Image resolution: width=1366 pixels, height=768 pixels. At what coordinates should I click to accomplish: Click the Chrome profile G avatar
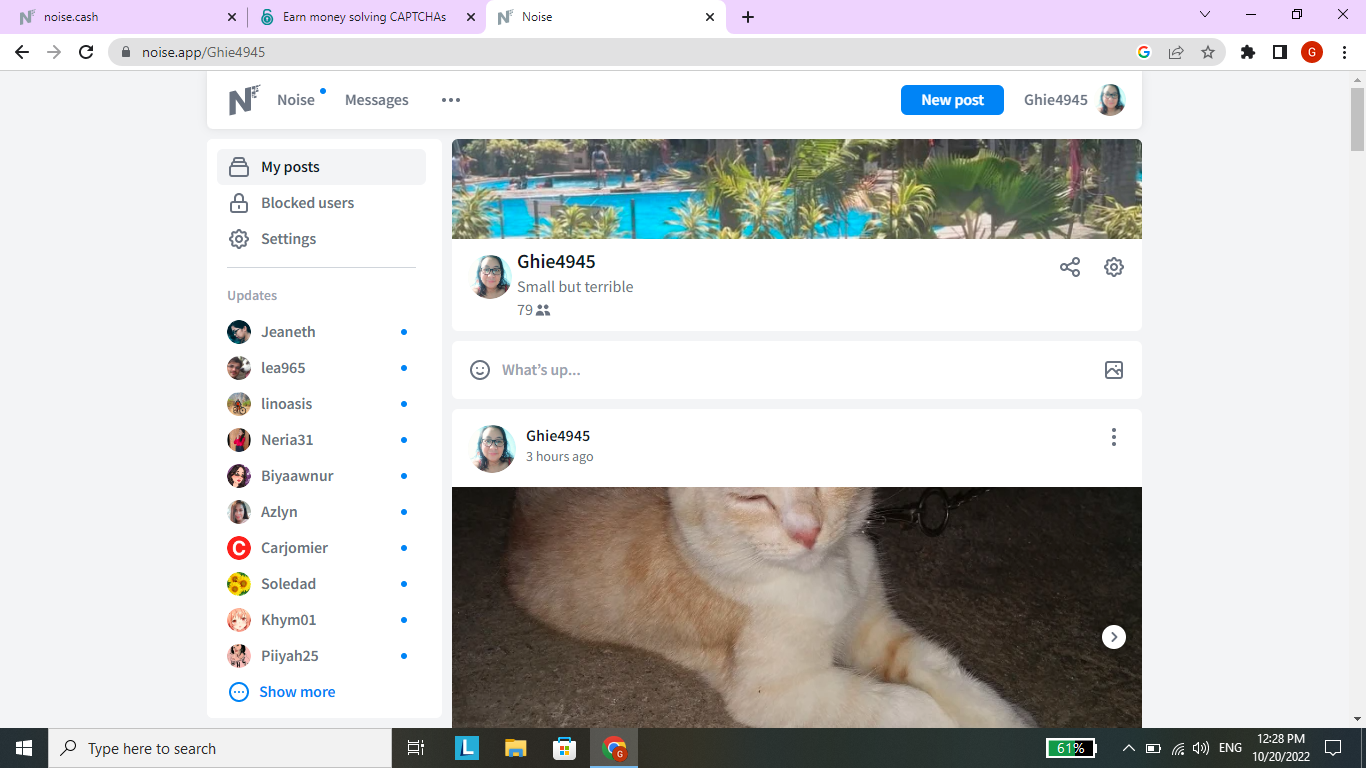point(1312,52)
